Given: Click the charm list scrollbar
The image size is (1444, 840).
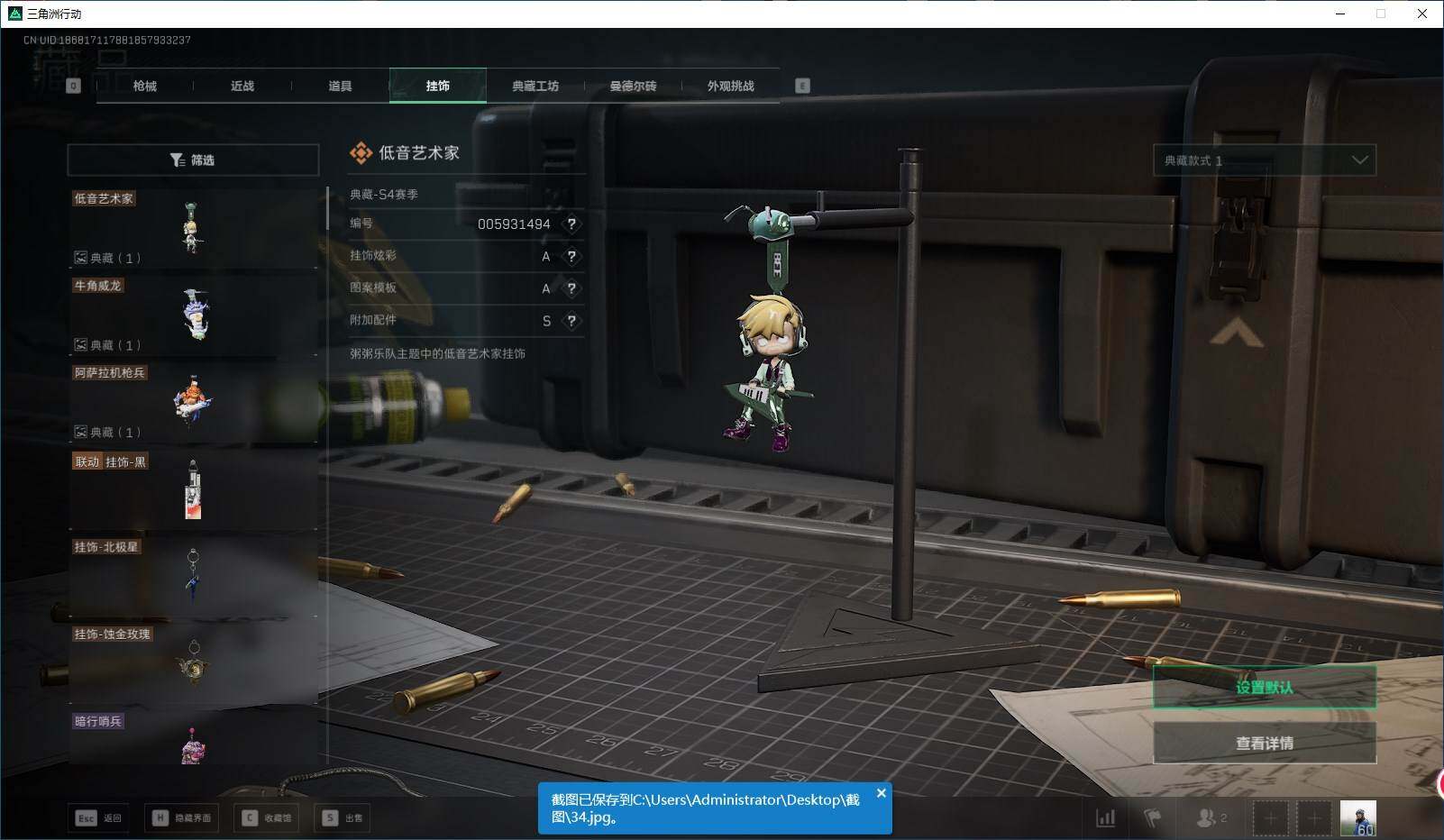Looking at the screenshot, I should coord(327,208).
